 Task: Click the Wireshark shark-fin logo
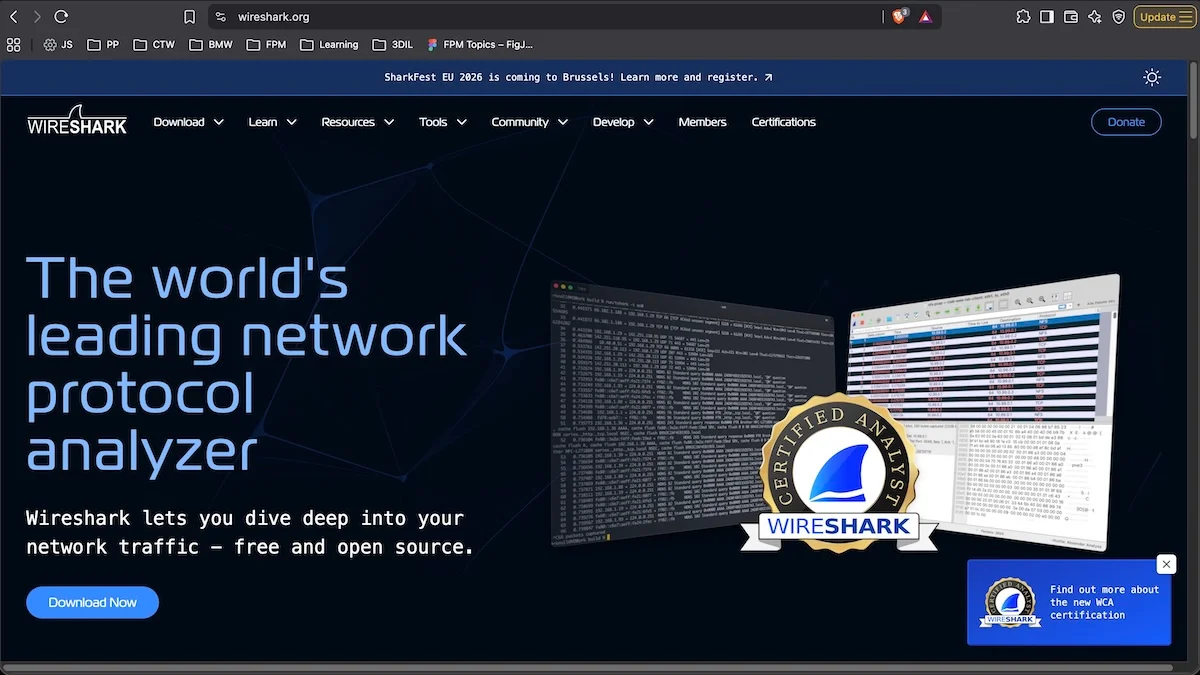[x=77, y=120]
